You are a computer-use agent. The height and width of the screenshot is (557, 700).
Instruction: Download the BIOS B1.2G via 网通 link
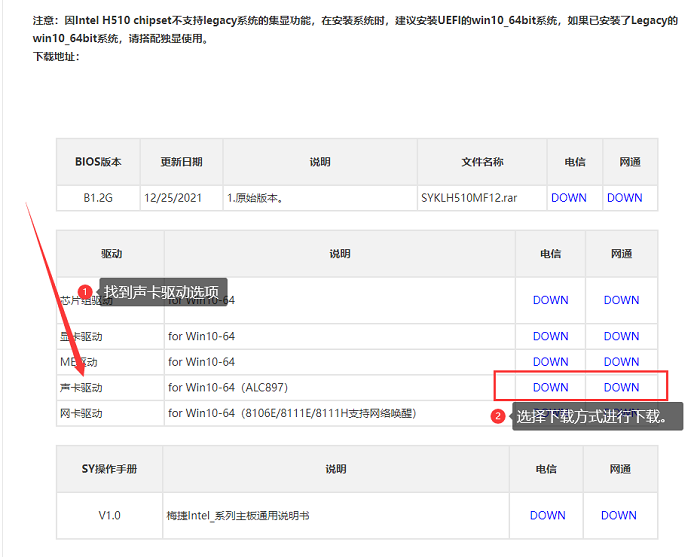(x=624, y=198)
